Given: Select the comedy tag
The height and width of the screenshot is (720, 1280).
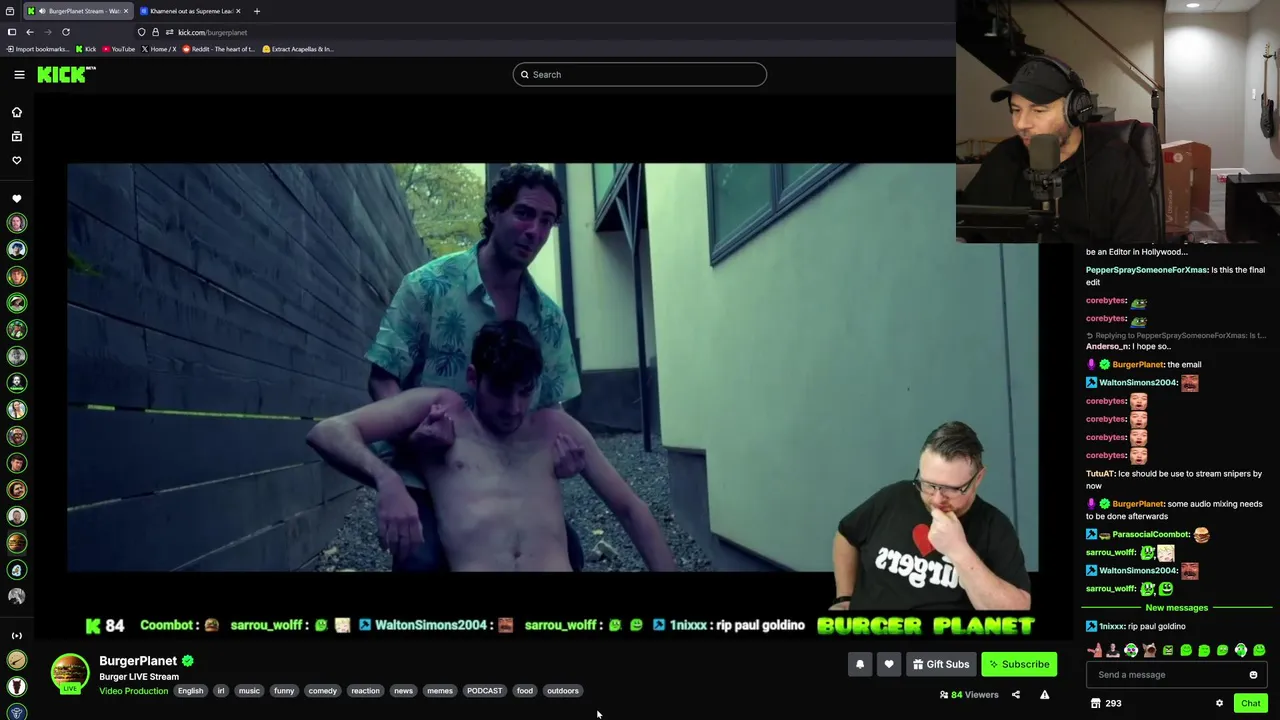Looking at the screenshot, I should click(x=323, y=691).
